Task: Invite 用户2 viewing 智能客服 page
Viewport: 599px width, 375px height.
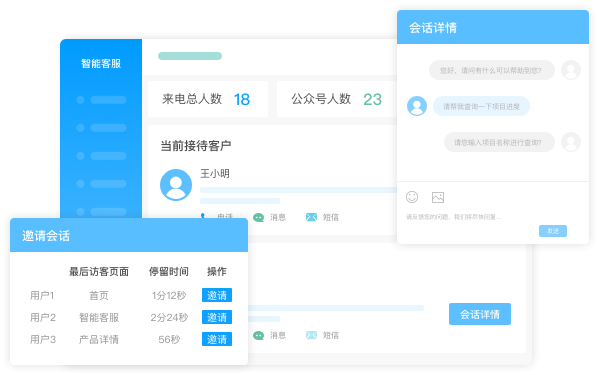Action: (x=217, y=317)
